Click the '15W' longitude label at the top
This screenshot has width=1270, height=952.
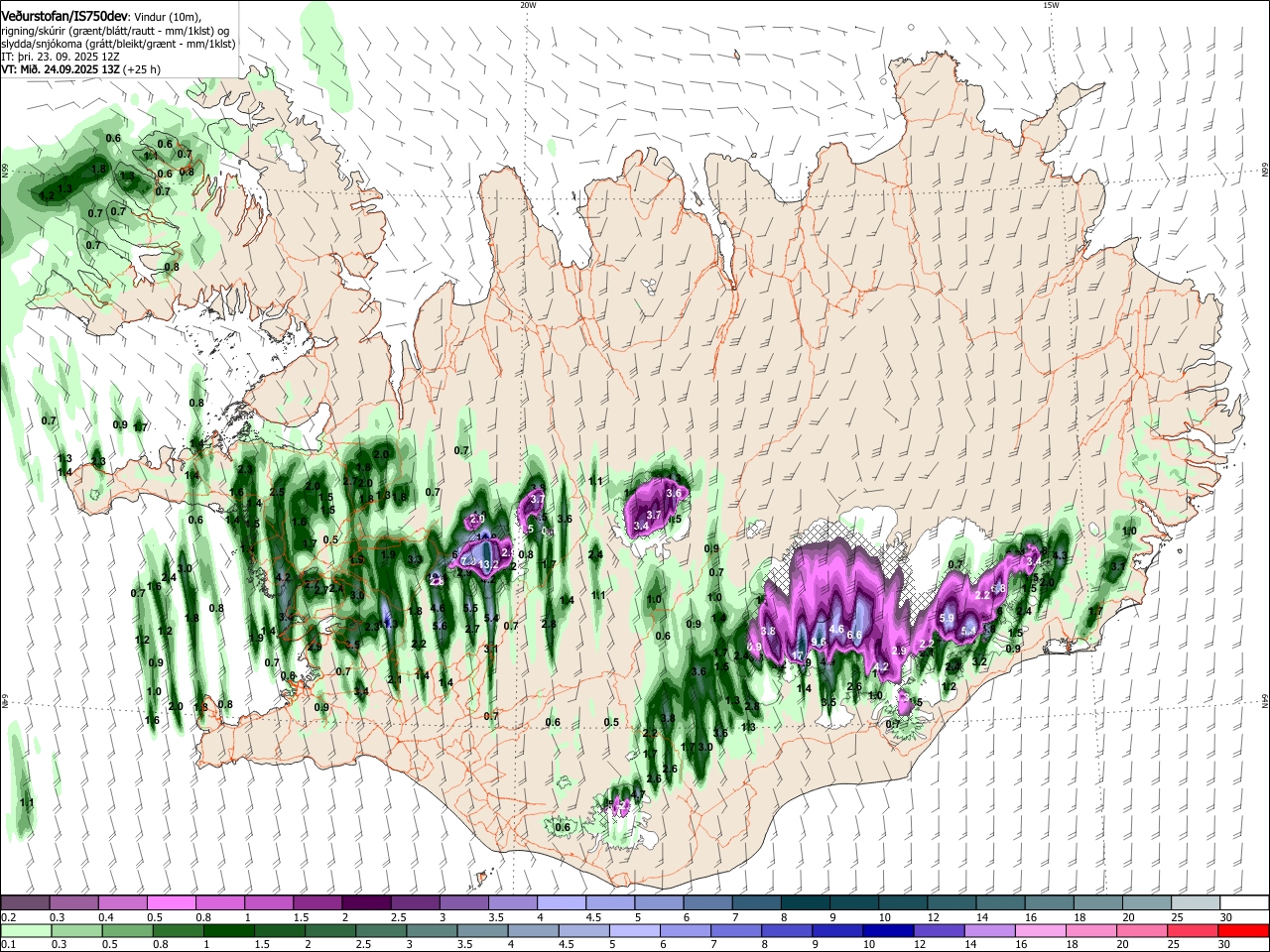pos(1051,5)
